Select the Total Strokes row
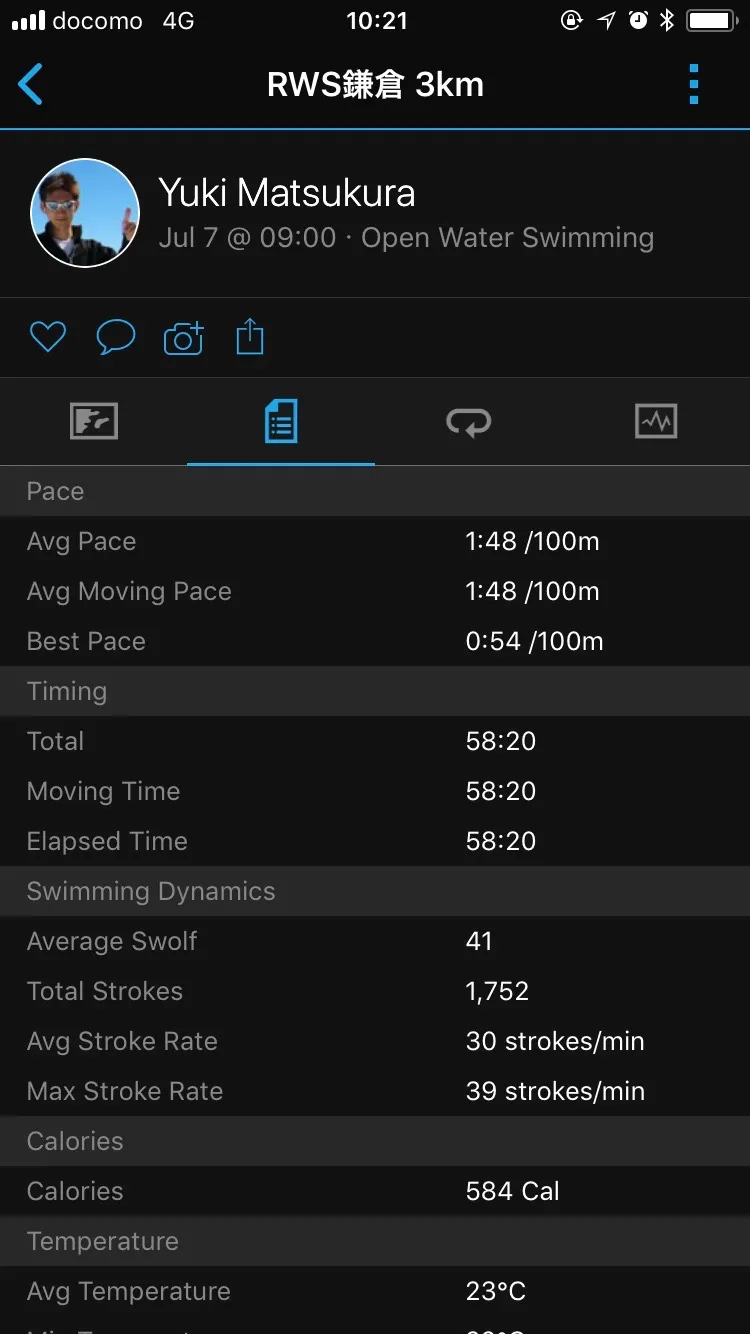Viewport: 750px width, 1334px height. click(x=375, y=991)
